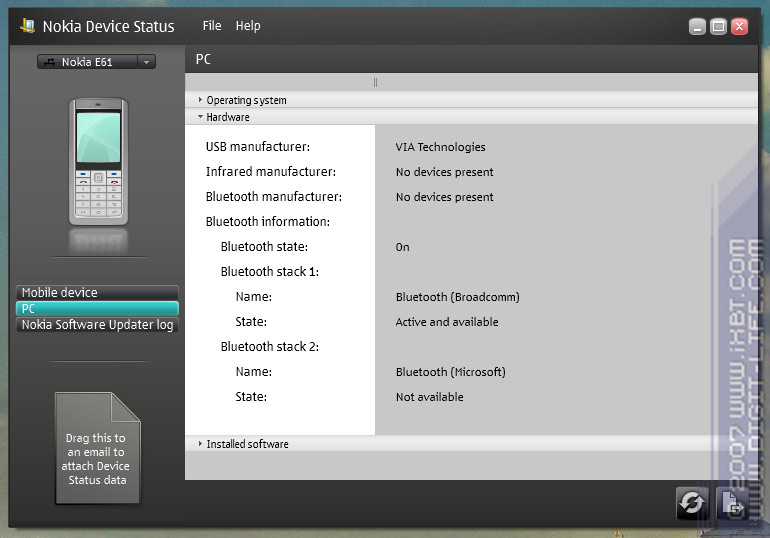This screenshot has width=770, height=538.
Task: Open the Nokia Software Updater log tab
Action: click(97, 325)
